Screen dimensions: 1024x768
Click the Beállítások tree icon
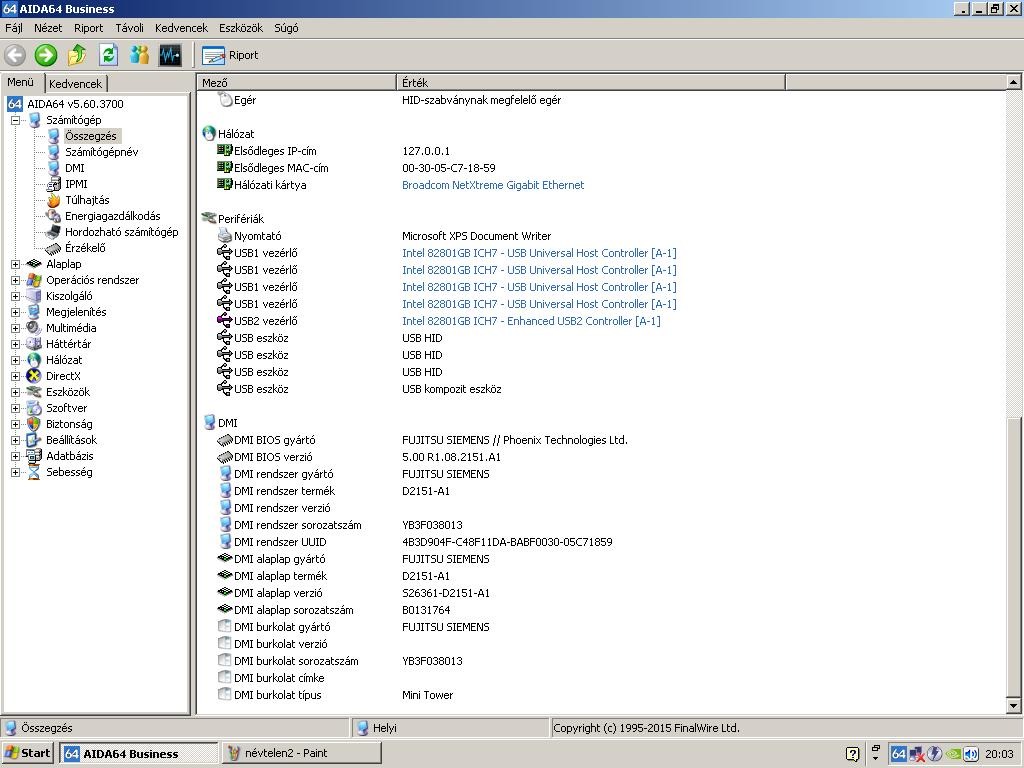click(34, 440)
